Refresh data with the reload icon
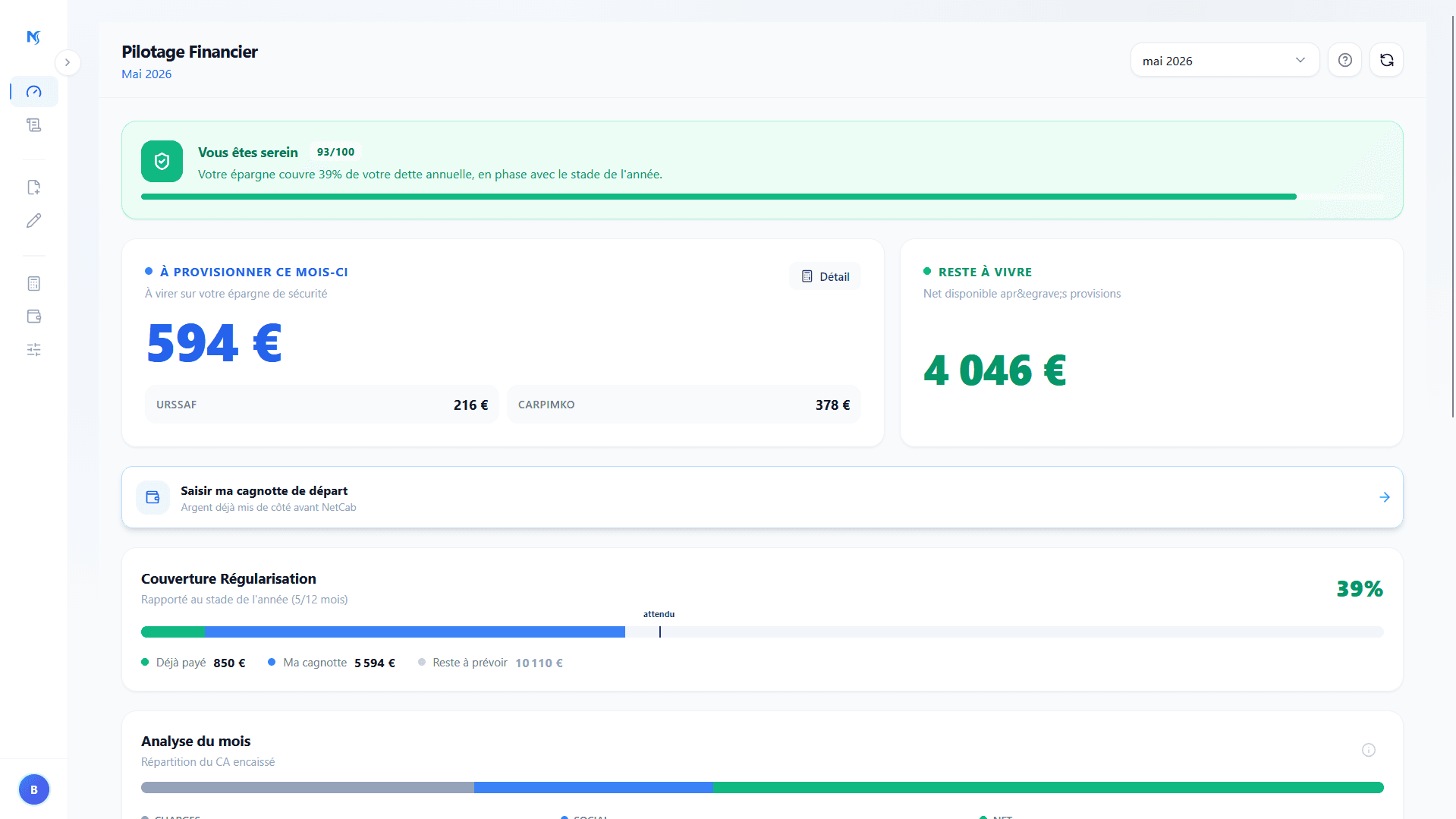The height and width of the screenshot is (819, 1456). pos(1386,60)
